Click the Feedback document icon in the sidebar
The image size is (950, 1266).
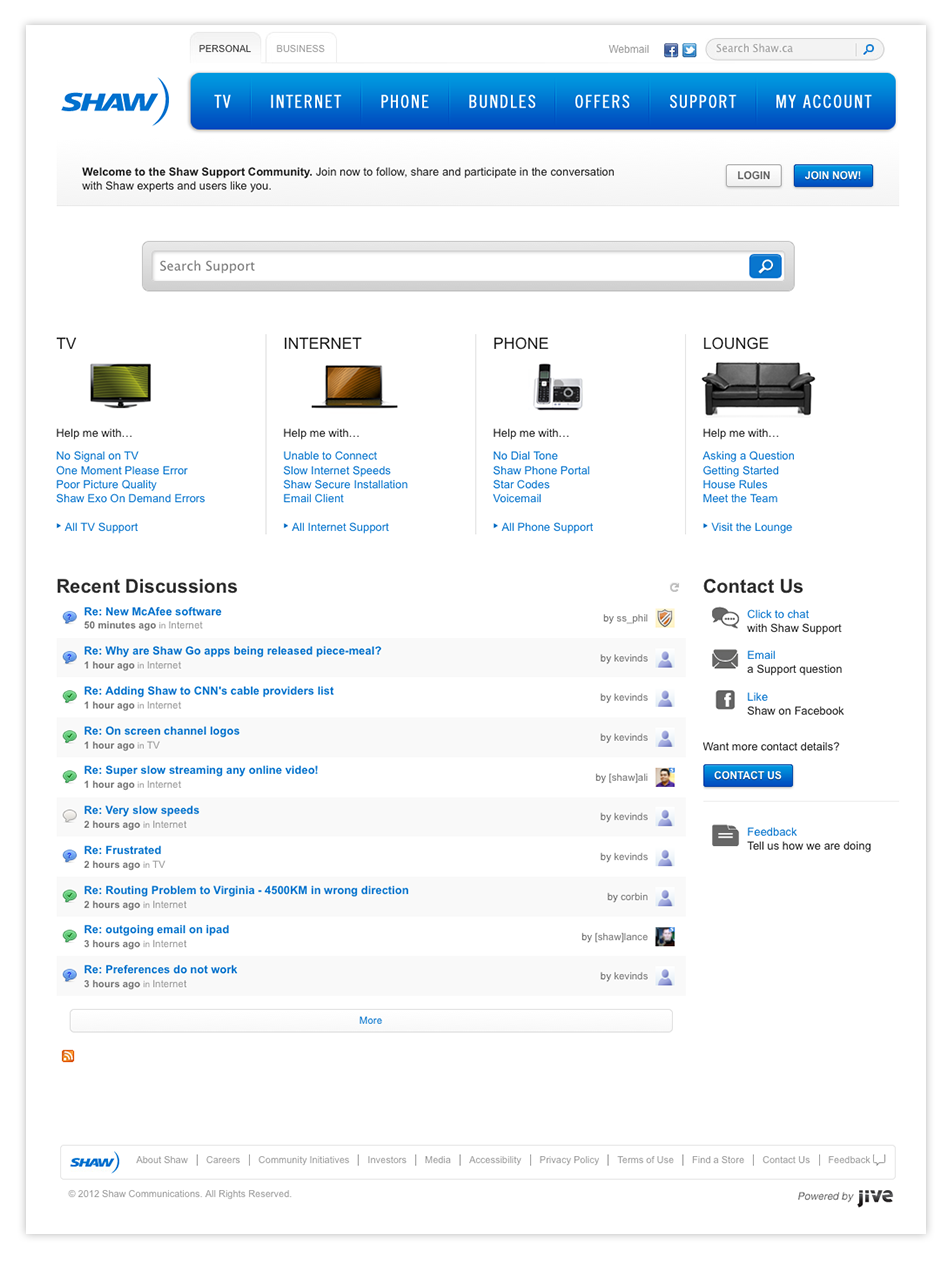coord(725,835)
